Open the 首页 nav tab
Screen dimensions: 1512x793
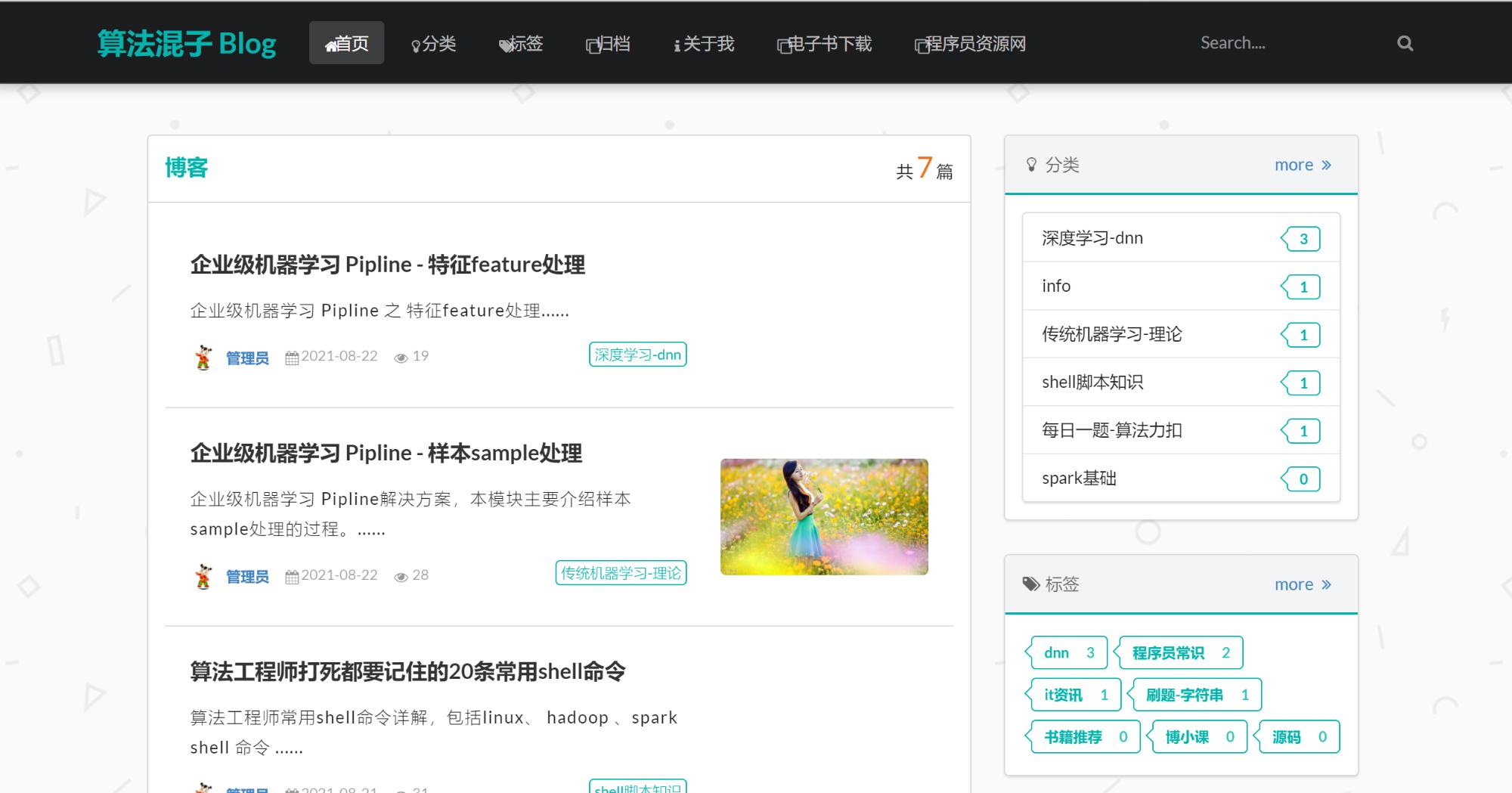click(346, 43)
